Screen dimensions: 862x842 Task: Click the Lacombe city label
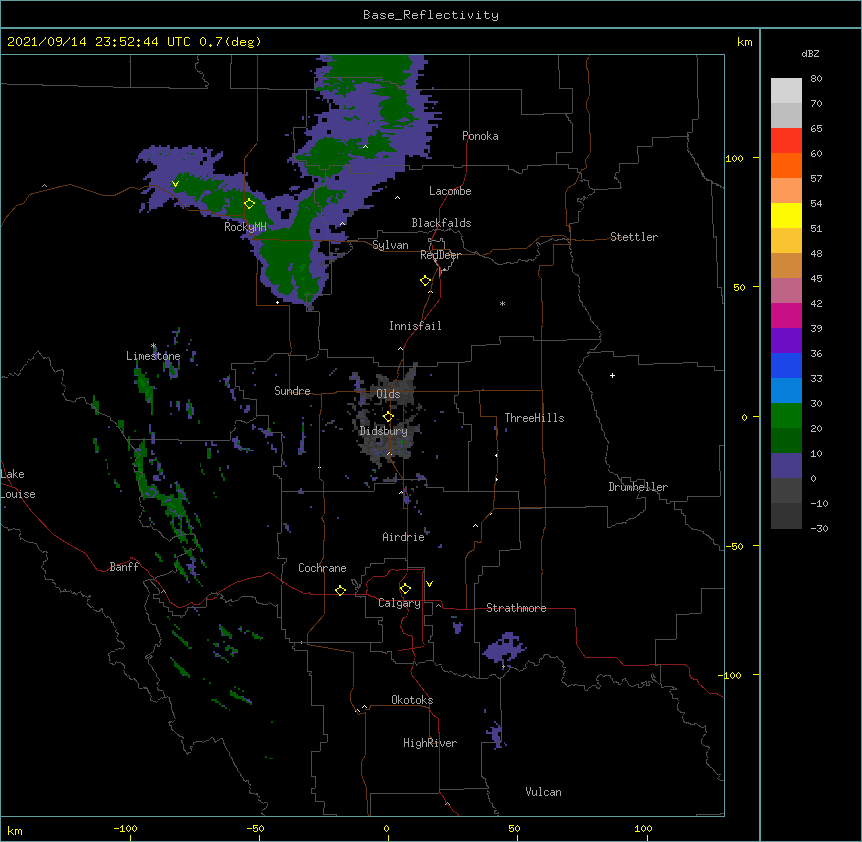coord(450,191)
